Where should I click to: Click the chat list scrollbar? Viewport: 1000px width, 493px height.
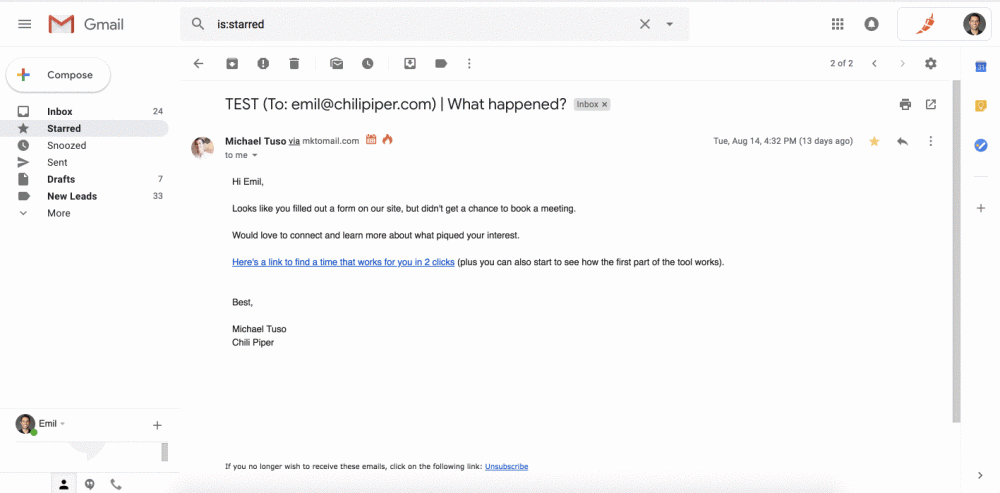coord(165,452)
